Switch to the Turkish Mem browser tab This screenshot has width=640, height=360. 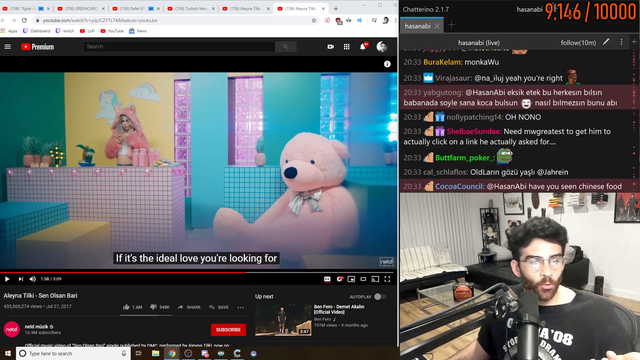(191, 9)
